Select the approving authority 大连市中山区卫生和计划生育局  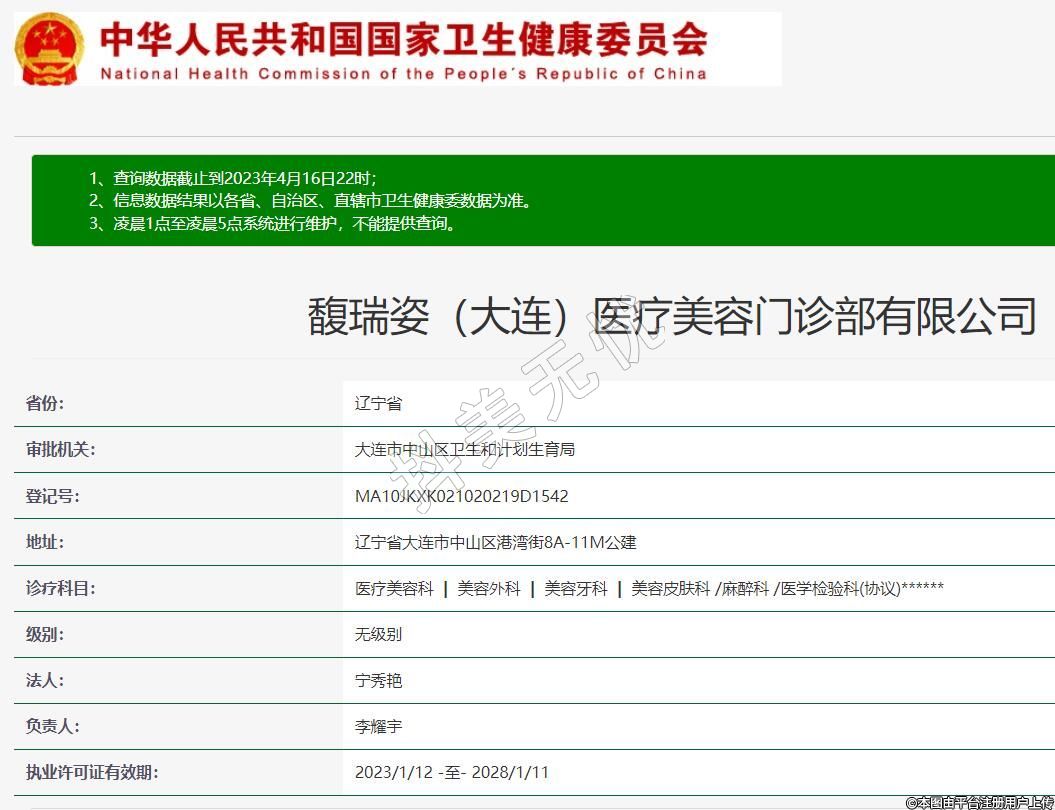point(465,450)
